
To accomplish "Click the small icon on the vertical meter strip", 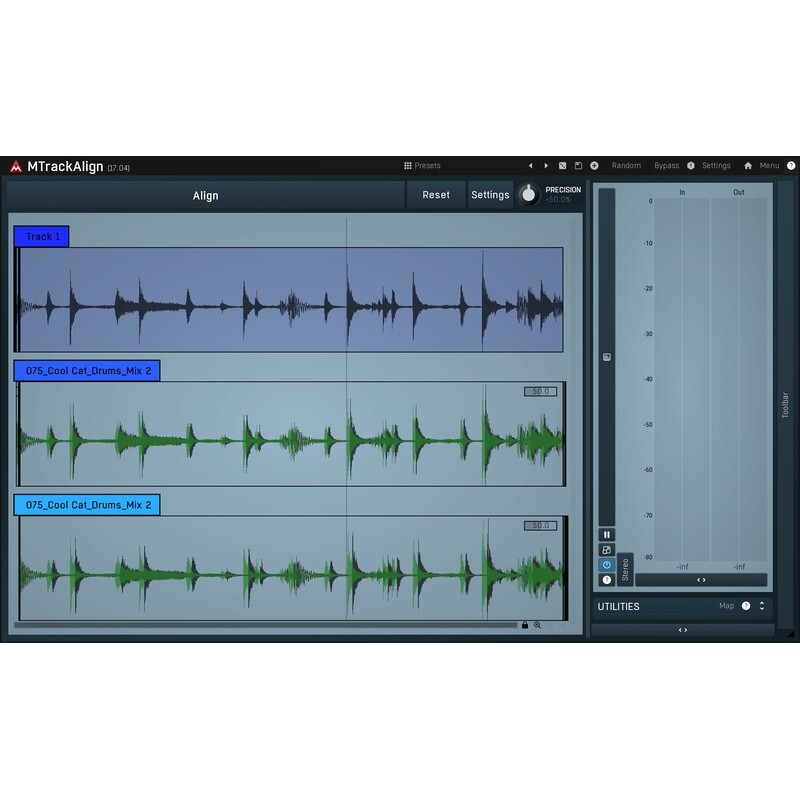I will tap(607, 357).
